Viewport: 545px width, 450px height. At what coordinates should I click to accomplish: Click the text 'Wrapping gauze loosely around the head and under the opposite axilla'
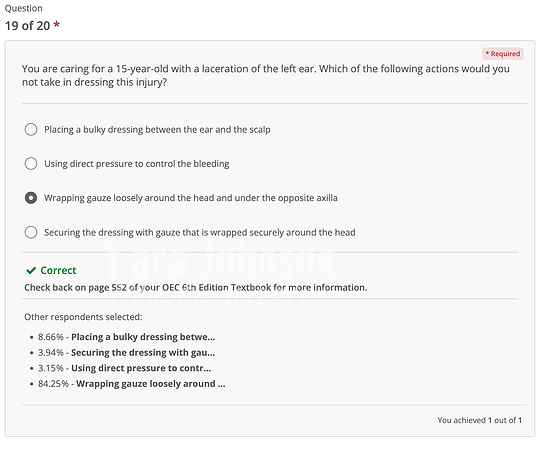[x=191, y=198]
